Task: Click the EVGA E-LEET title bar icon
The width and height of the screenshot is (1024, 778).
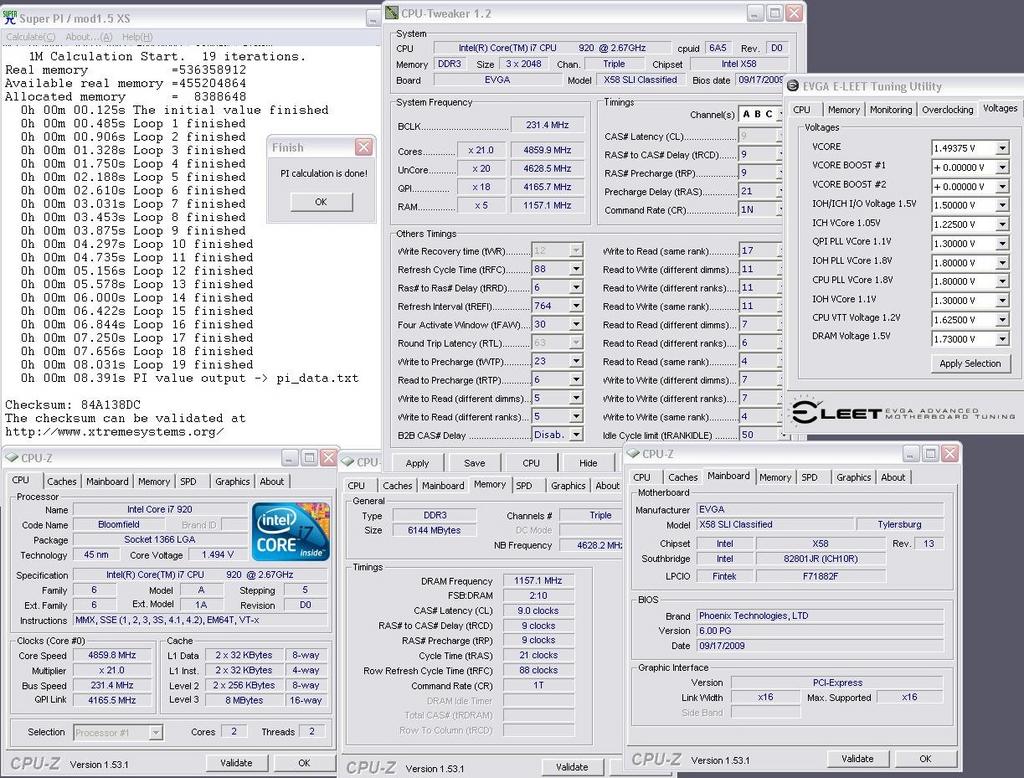Action: click(793, 86)
